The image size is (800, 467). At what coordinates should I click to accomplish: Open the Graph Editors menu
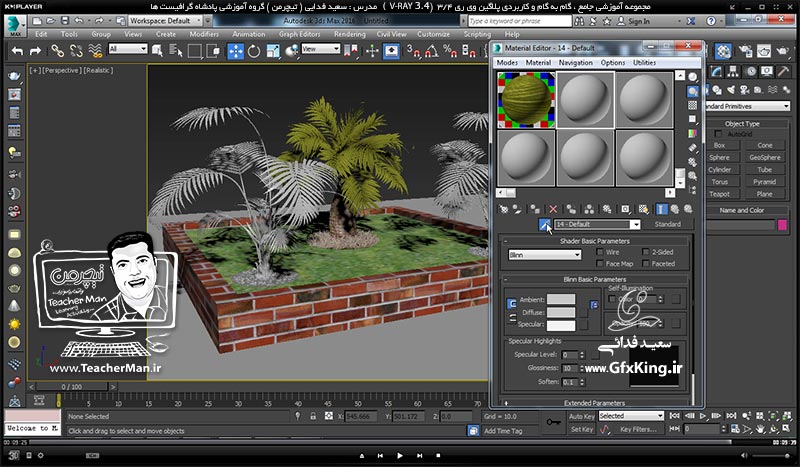tap(299, 34)
